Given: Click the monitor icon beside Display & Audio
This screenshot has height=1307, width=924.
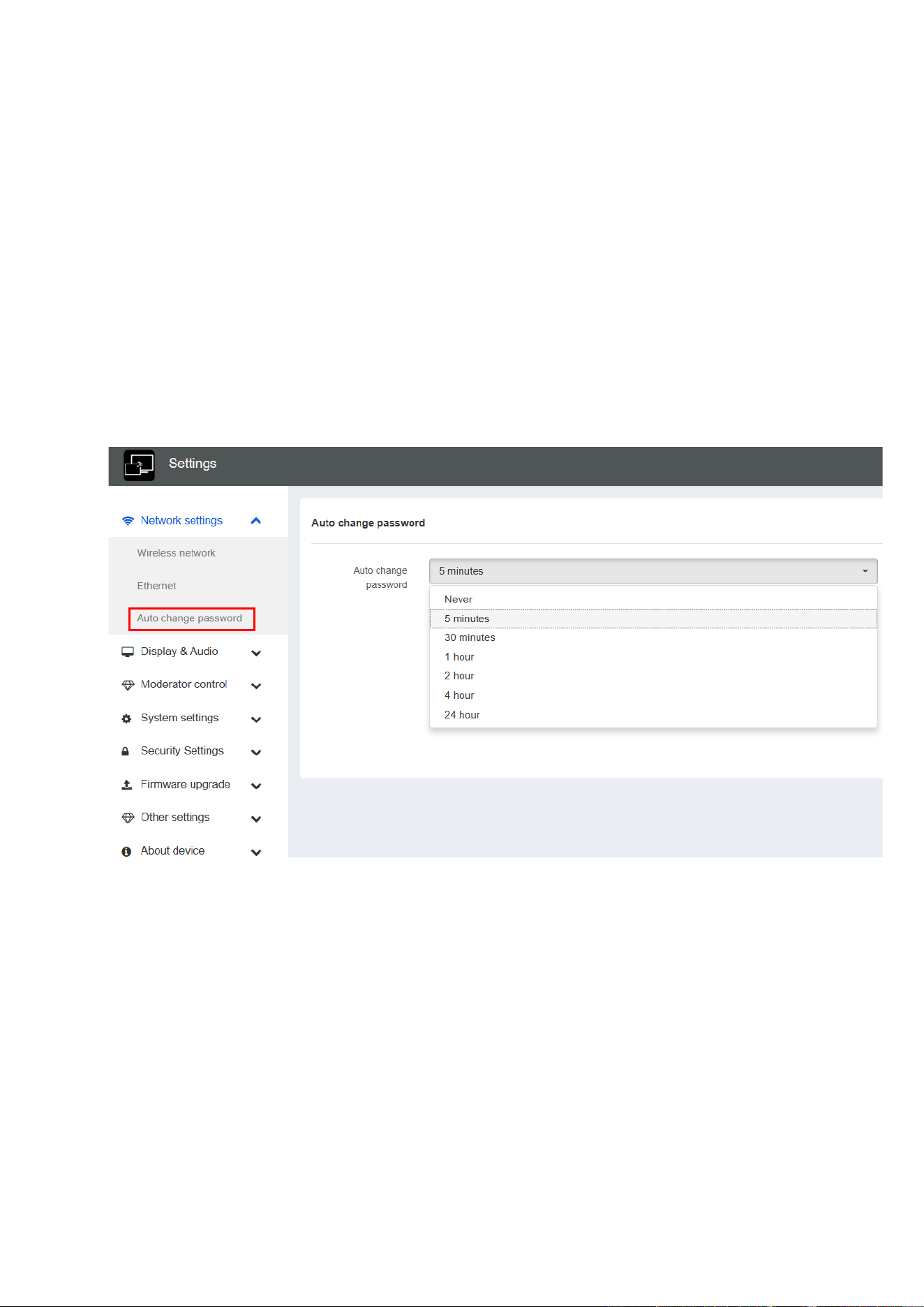Looking at the screenshot, I should tap(128, 652).
